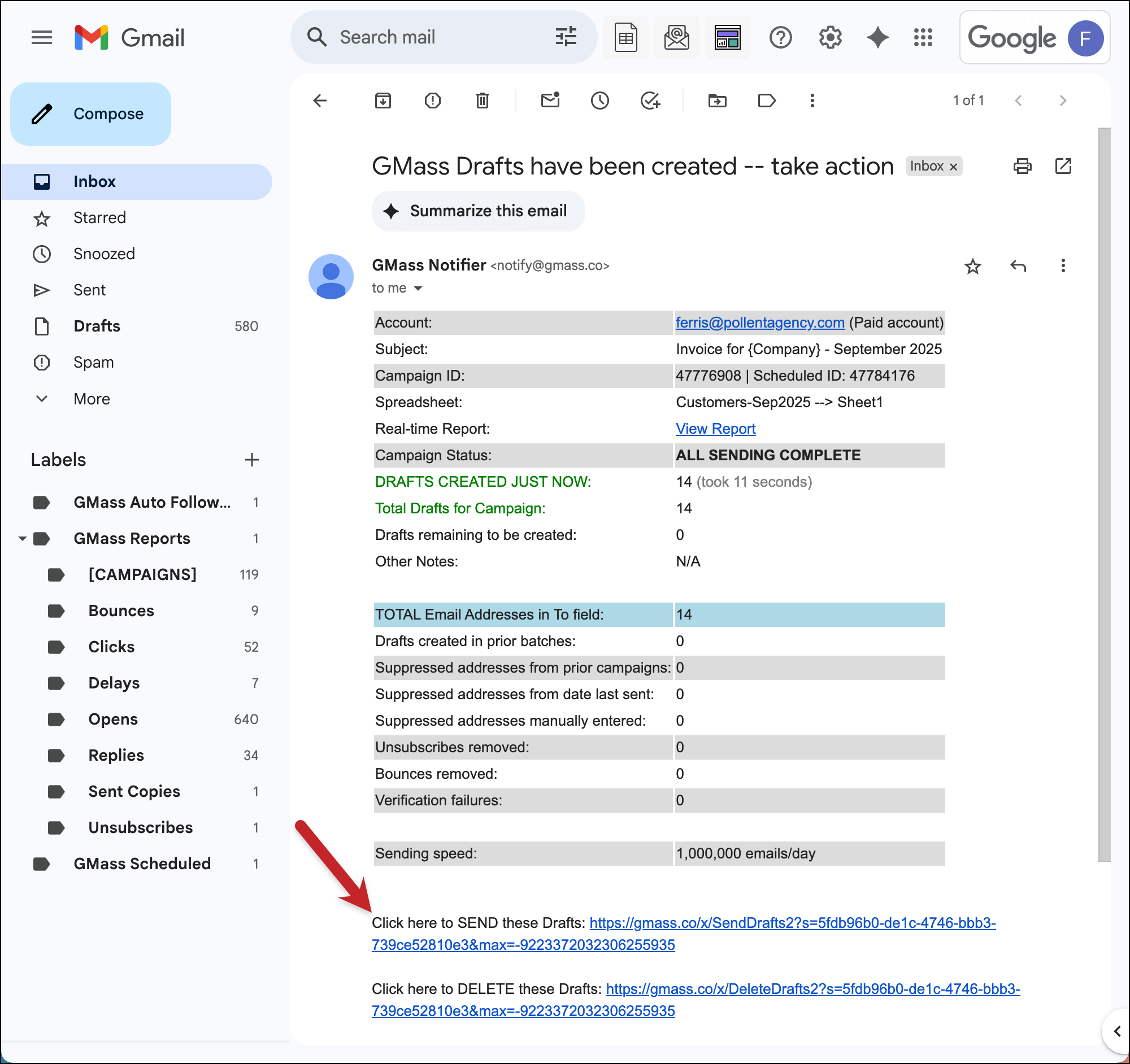Screen dimensions: 1130x1064
Task: Expand recipient details next to 'to me'
Action: coord(418,288)
